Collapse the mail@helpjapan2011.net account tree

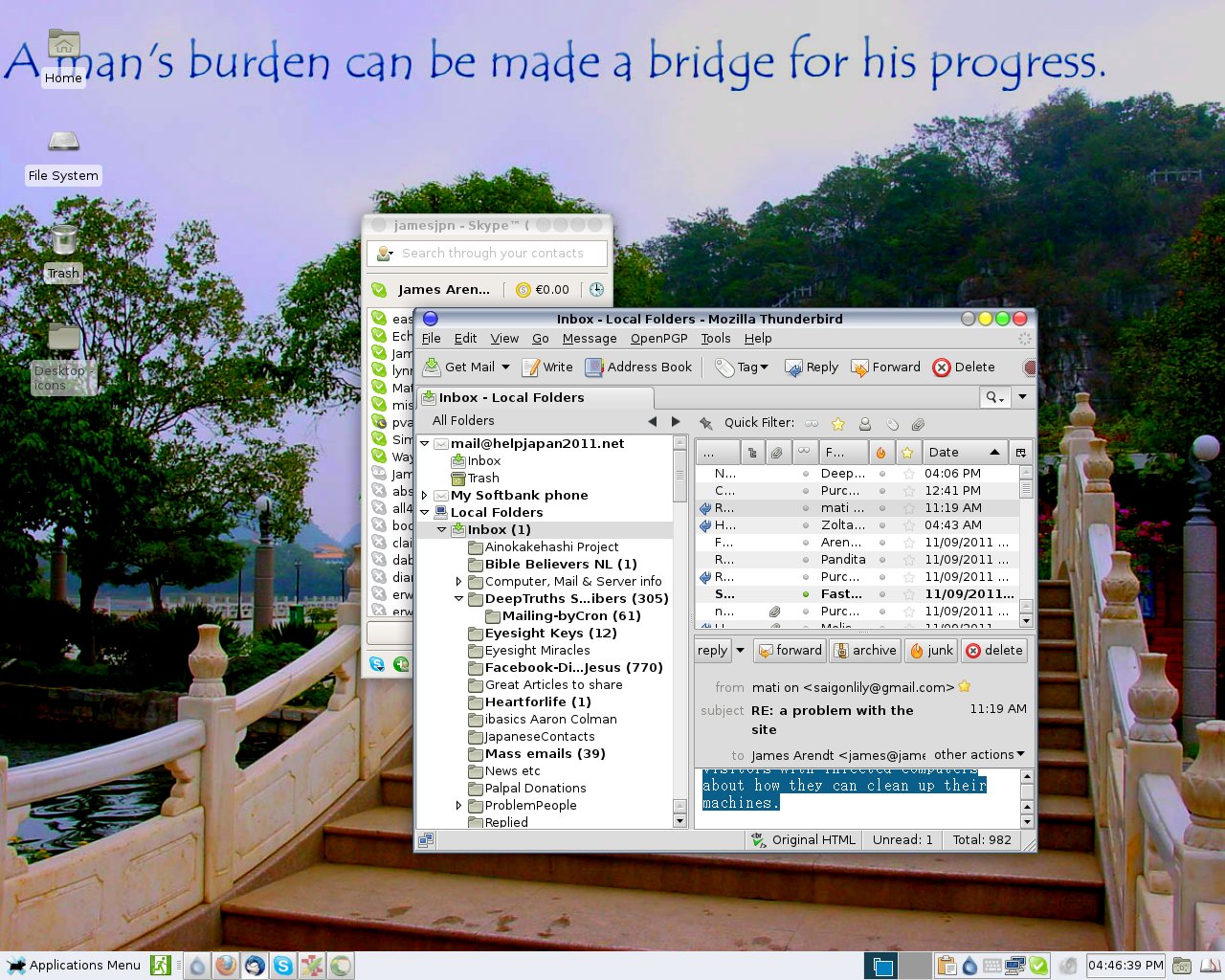(425, 444)
